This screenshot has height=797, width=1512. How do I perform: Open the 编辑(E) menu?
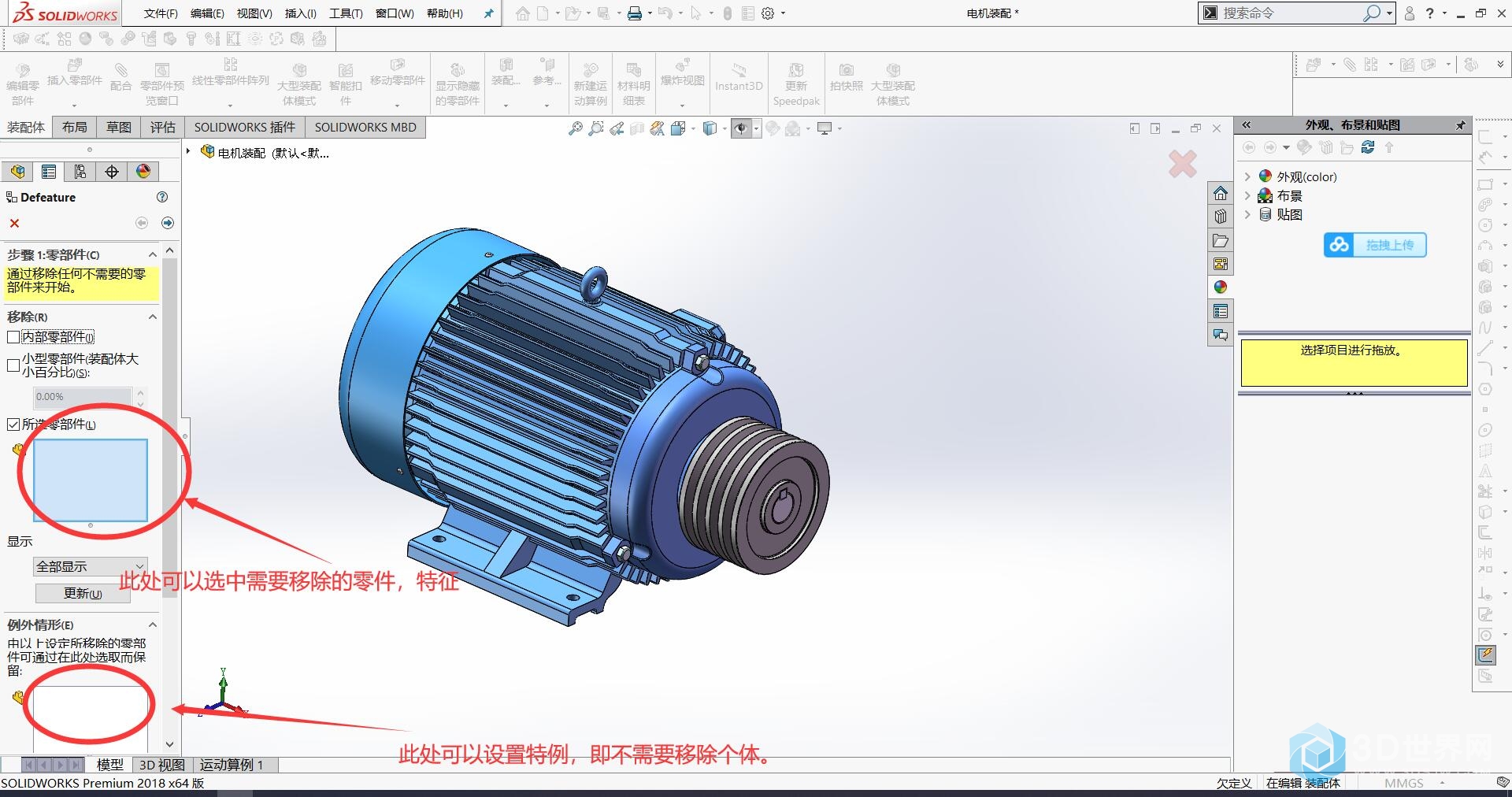click(207, 13)
